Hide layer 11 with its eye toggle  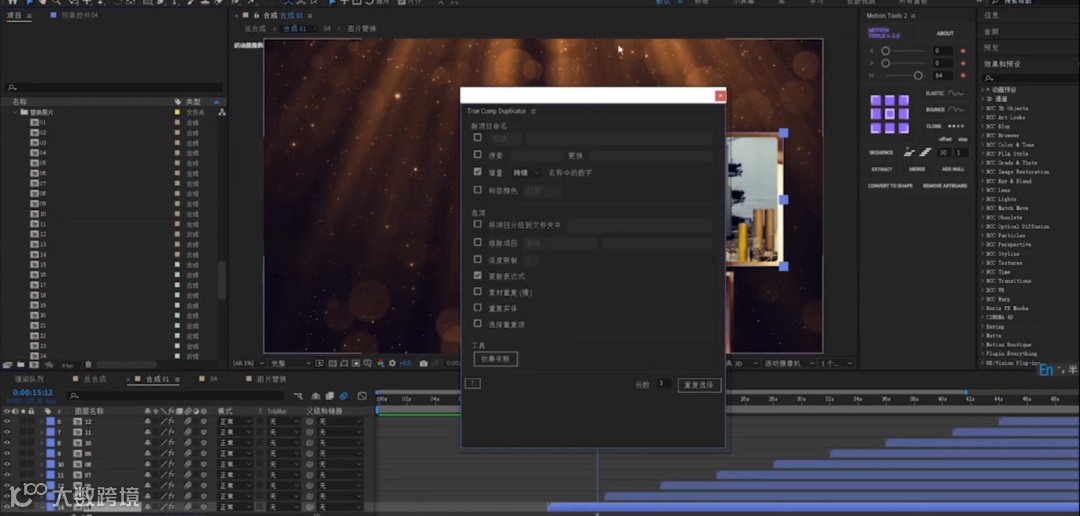point(7,432)
